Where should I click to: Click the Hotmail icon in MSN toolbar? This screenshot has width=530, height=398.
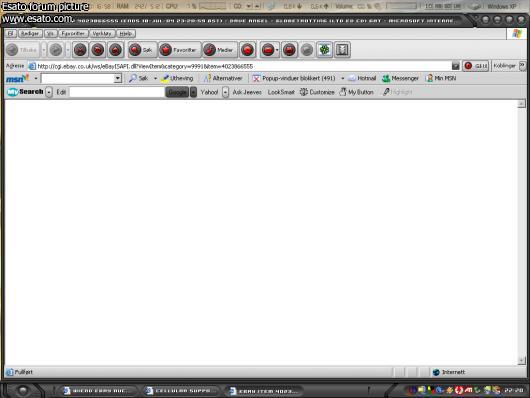[x=352, y=78]
